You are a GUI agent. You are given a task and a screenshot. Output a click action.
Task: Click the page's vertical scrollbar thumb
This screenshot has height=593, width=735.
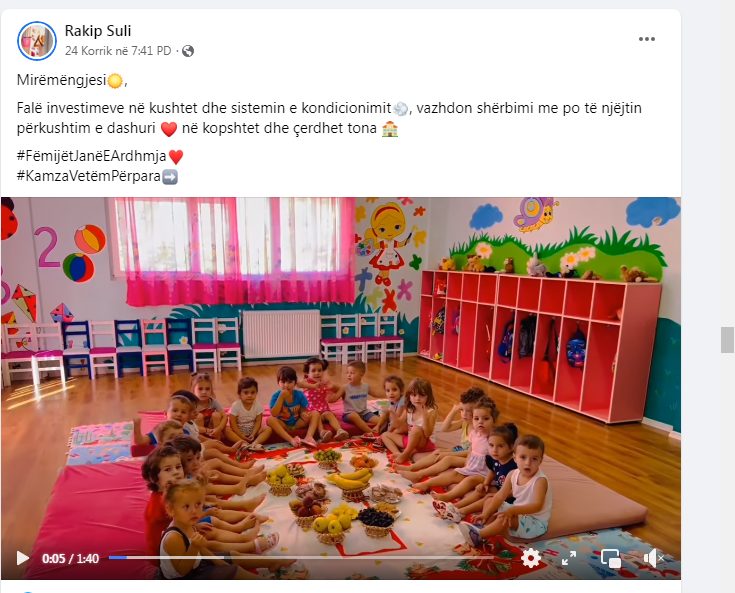pyautogui.click(x=727, y=340)
